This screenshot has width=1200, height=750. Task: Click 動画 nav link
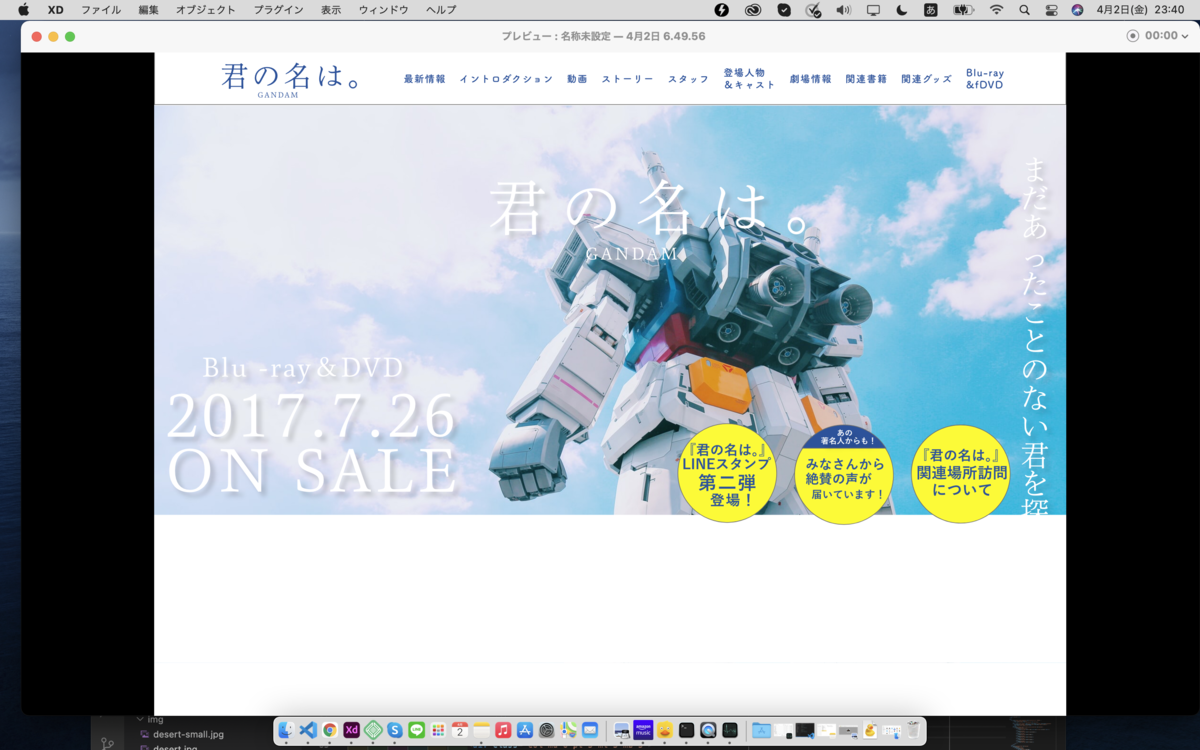[x=577, y=79]
